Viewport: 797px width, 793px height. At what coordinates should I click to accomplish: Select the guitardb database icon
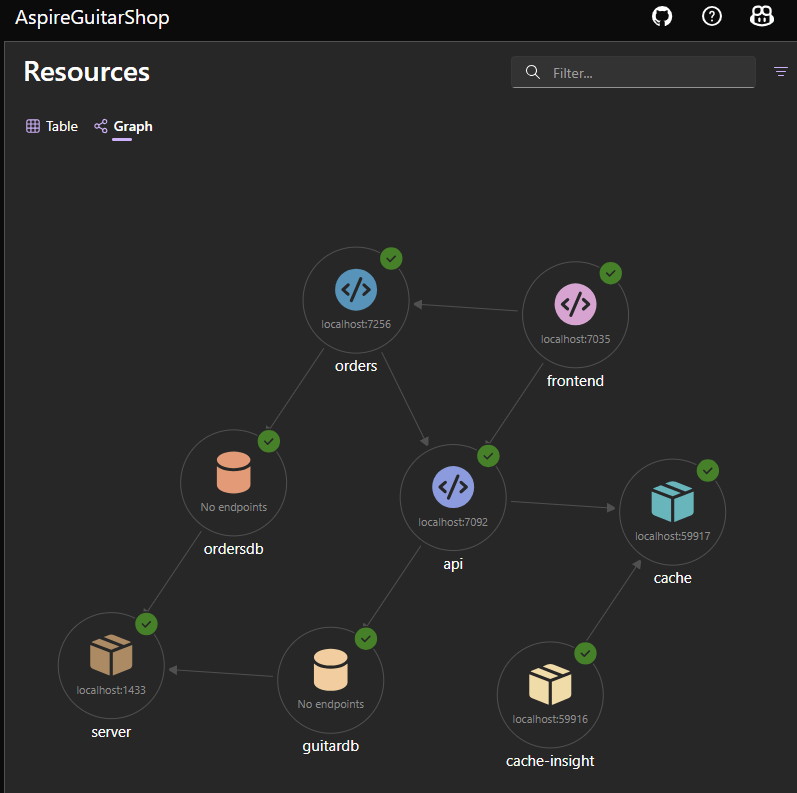click(331, 669)
